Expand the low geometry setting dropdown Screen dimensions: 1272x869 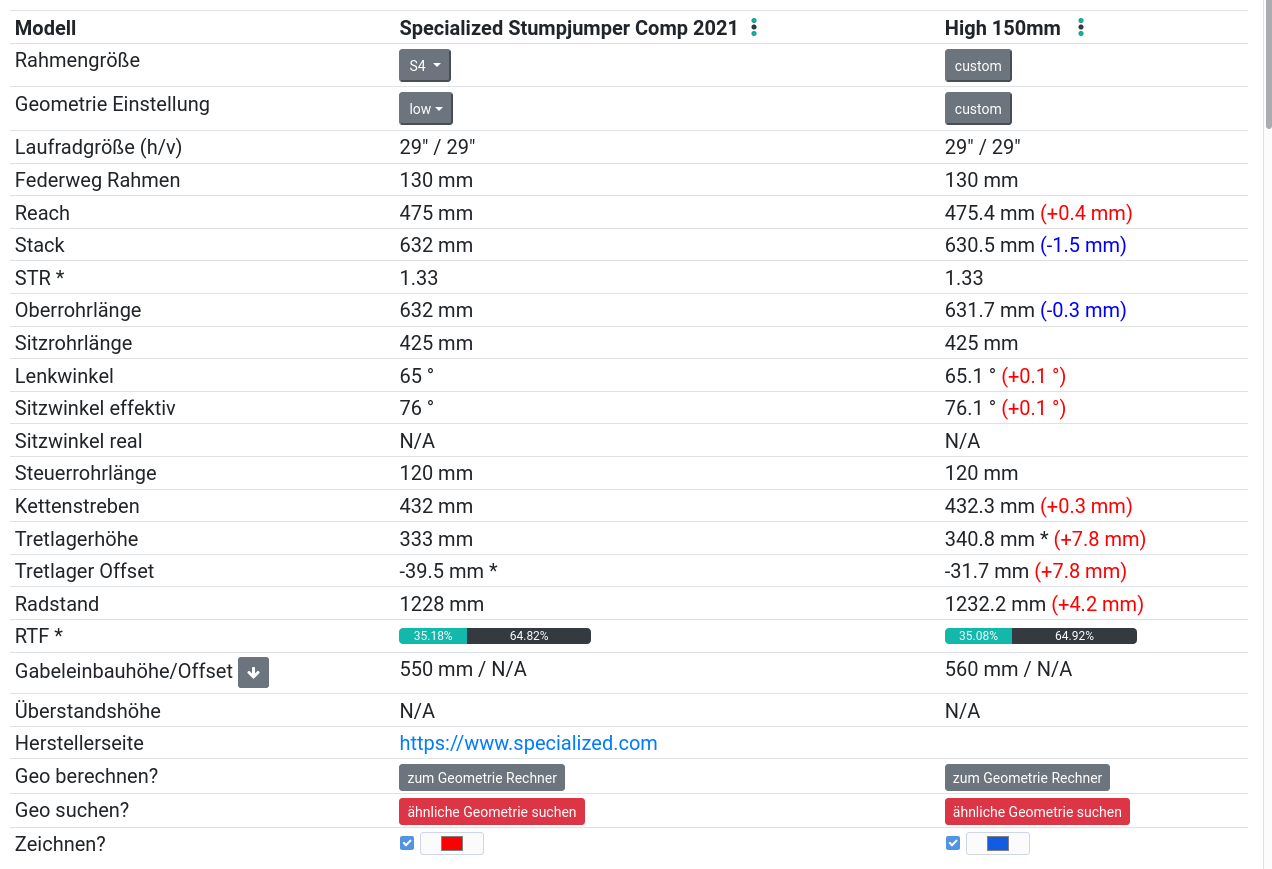click(x=426, y=109)
